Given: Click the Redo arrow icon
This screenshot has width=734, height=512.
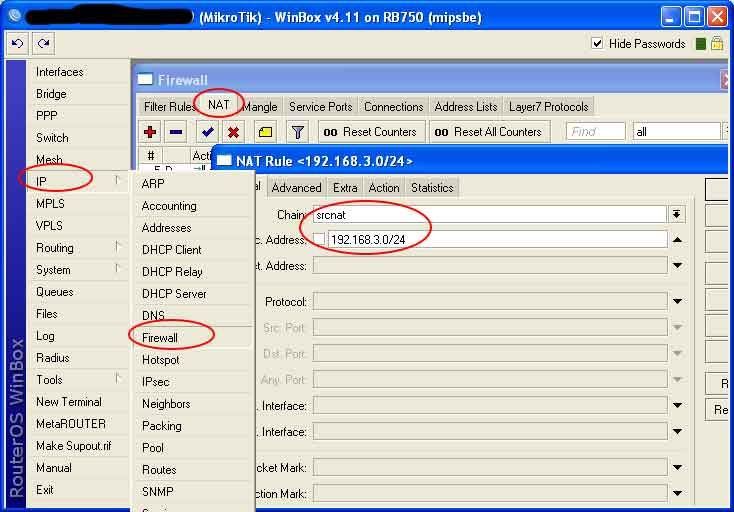Looking at the screenshot, I should coord(44,44).
